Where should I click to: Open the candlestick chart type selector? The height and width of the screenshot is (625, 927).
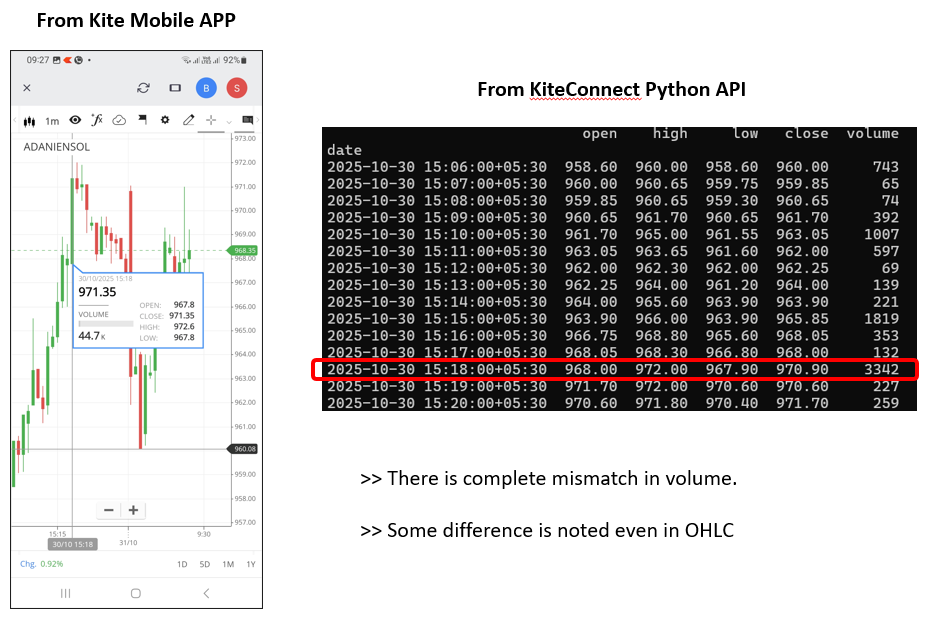pyautogui.click(x=30, y=121)
